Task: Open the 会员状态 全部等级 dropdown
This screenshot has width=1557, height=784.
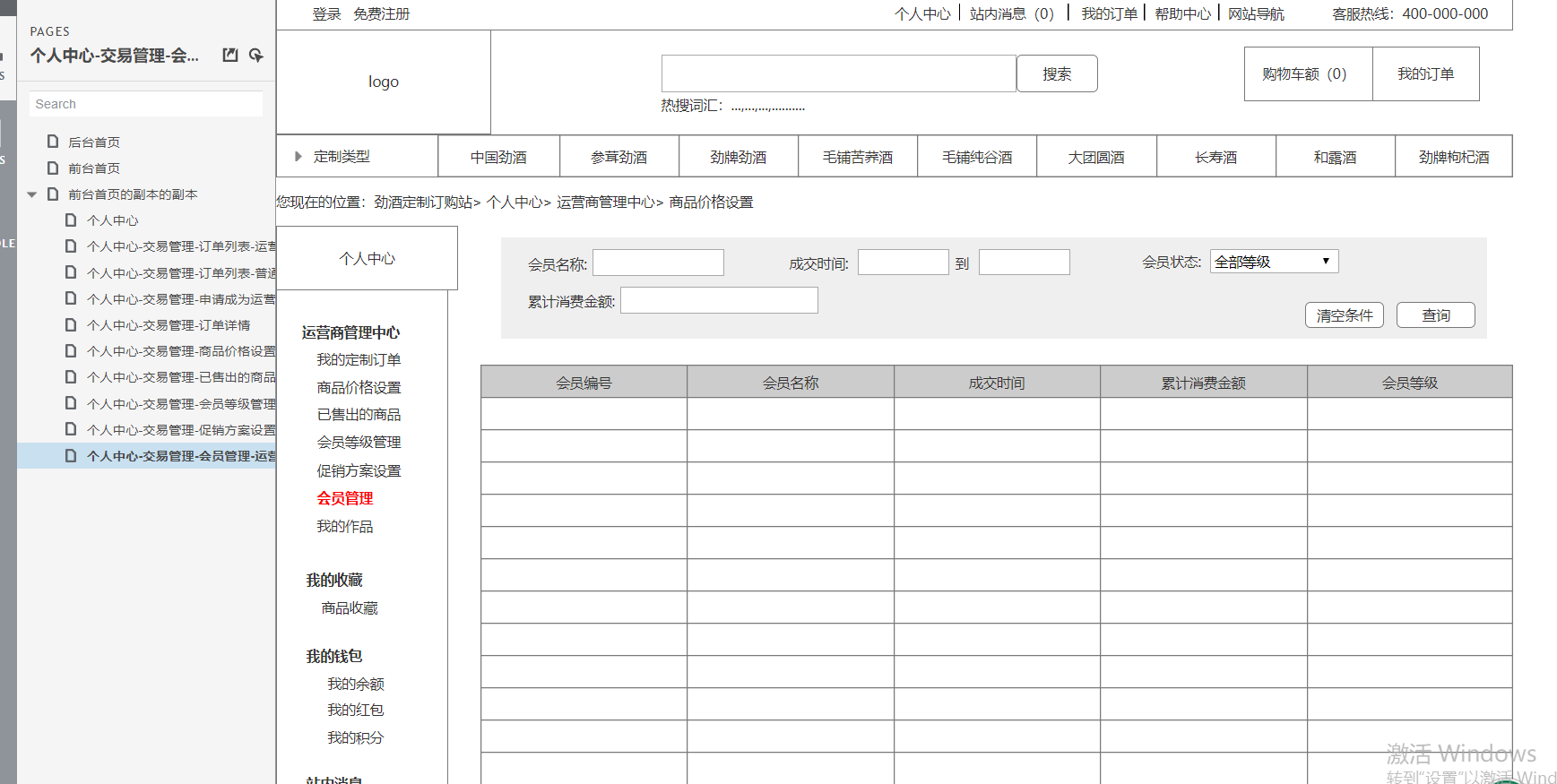Action: [1274, 262]
